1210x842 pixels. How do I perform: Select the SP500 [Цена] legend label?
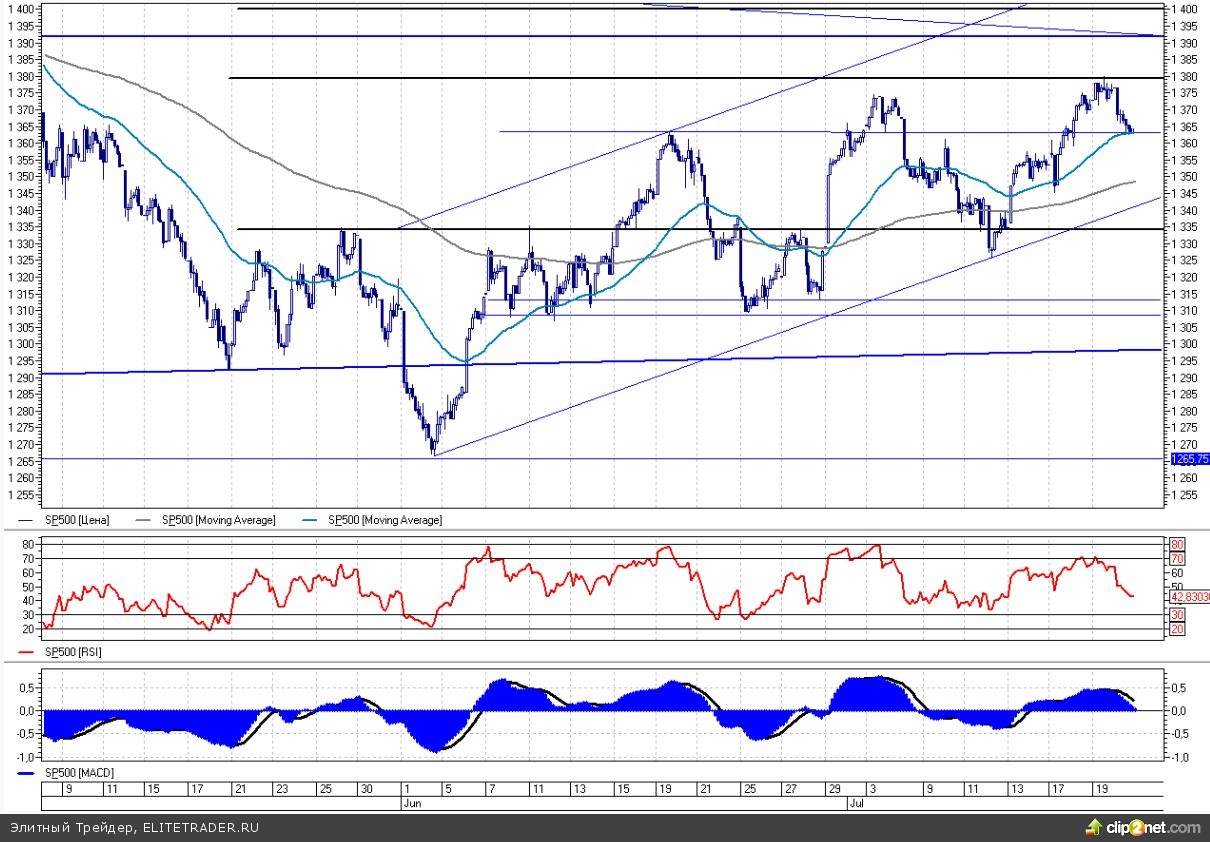[x=77, y=520]
